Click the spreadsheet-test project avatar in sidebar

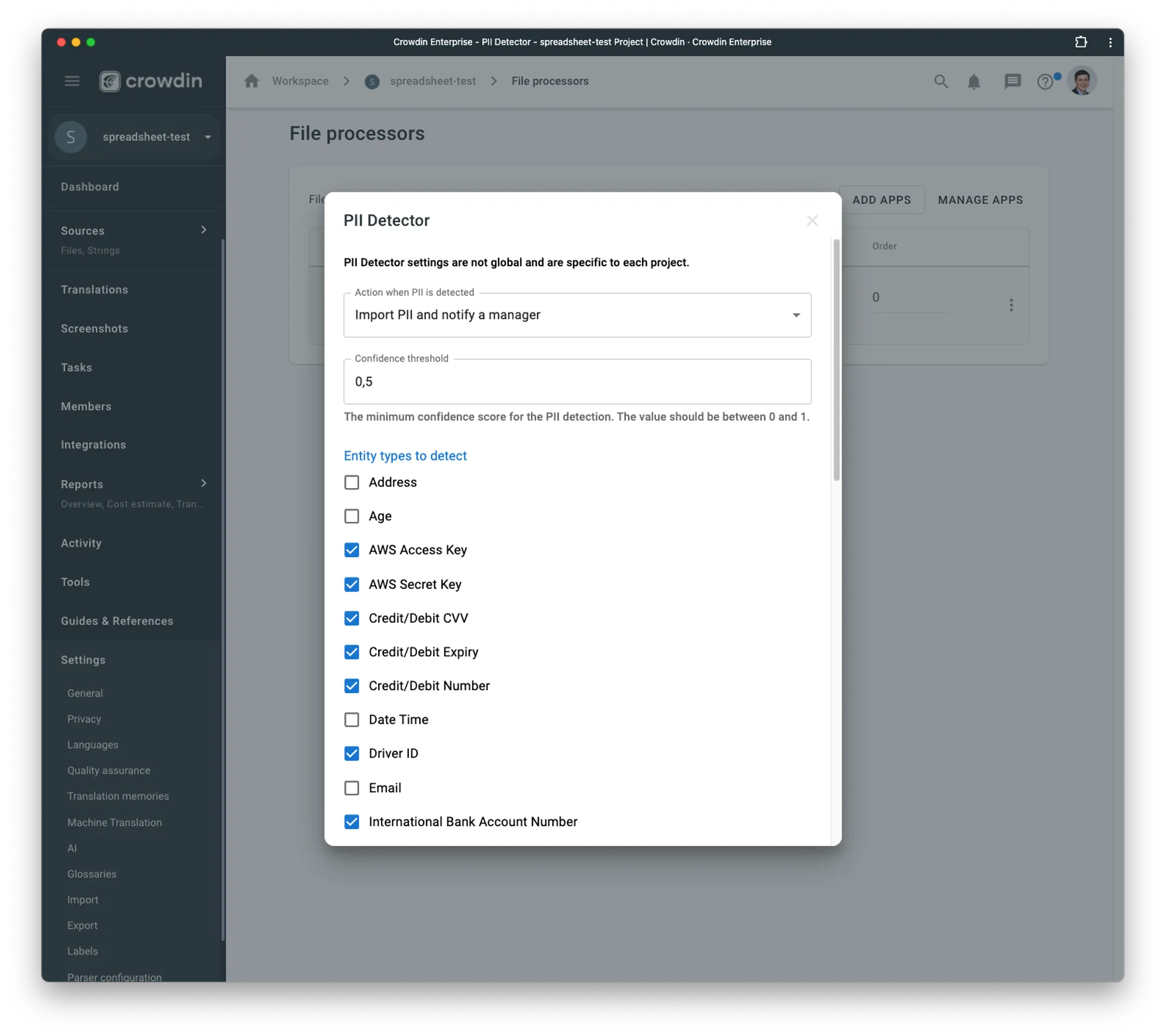click(x=70, y=137)
